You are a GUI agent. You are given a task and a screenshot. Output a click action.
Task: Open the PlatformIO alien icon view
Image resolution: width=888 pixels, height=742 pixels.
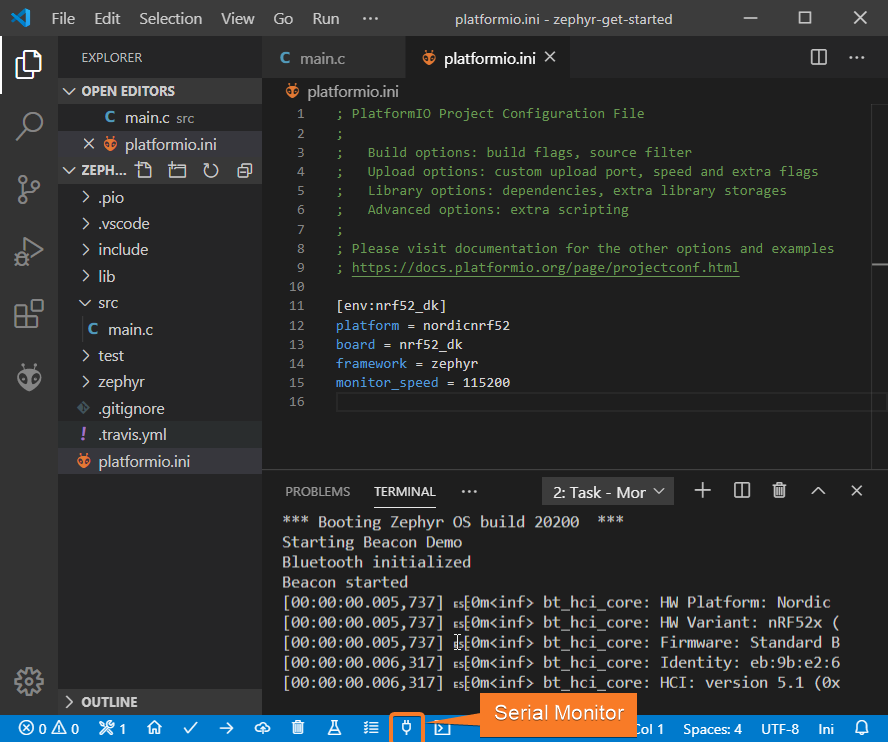(28, 377)
